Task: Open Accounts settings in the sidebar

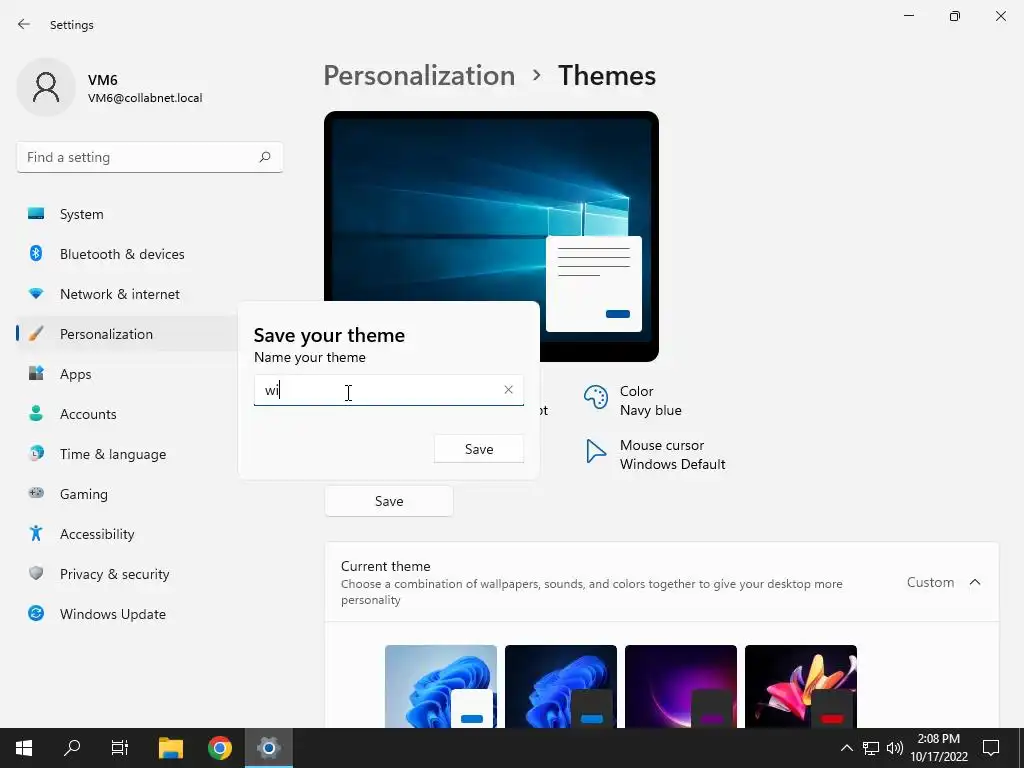Action: [127, 414]
